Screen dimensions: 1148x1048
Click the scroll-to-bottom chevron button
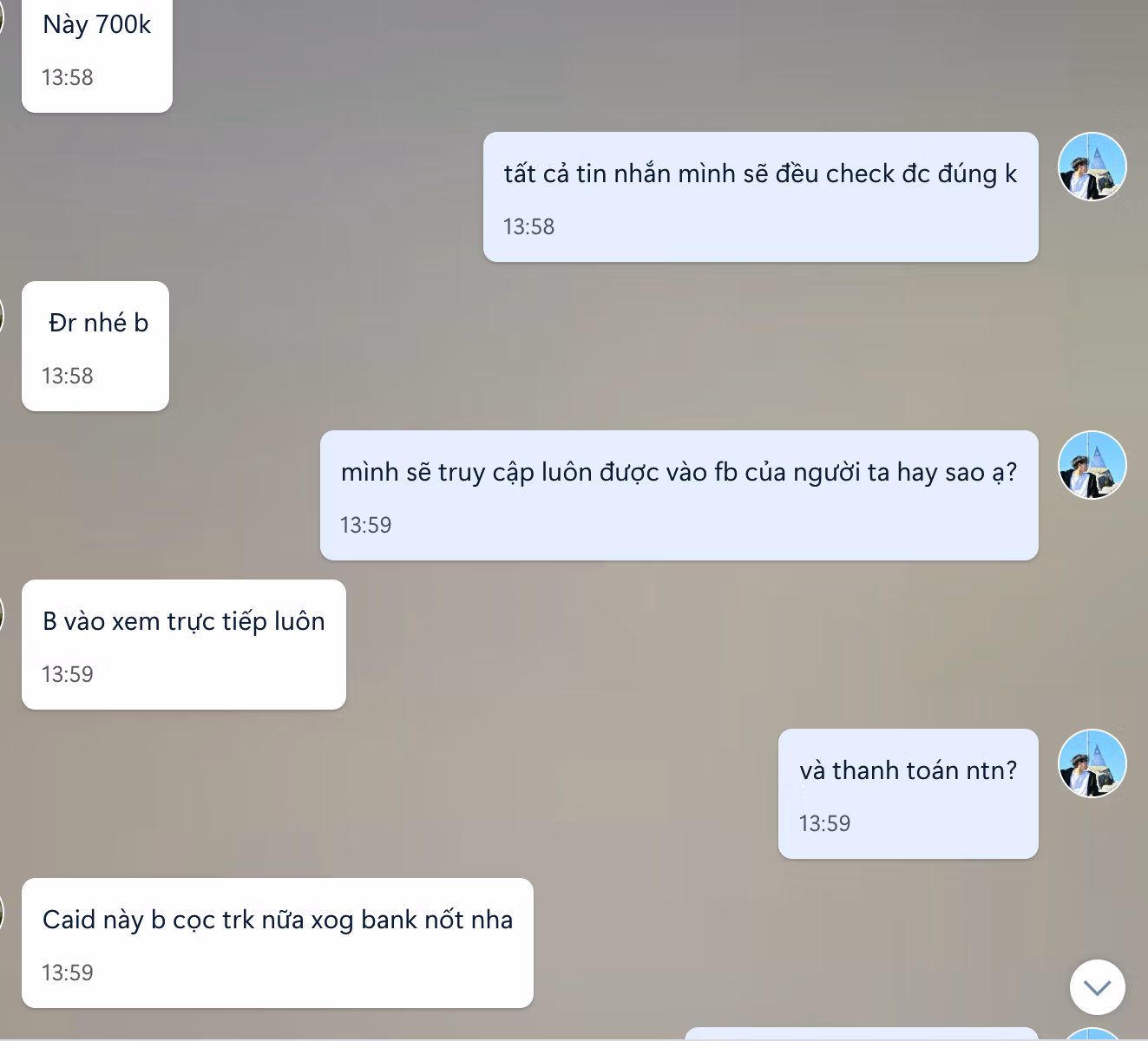tap(1098, 987)
